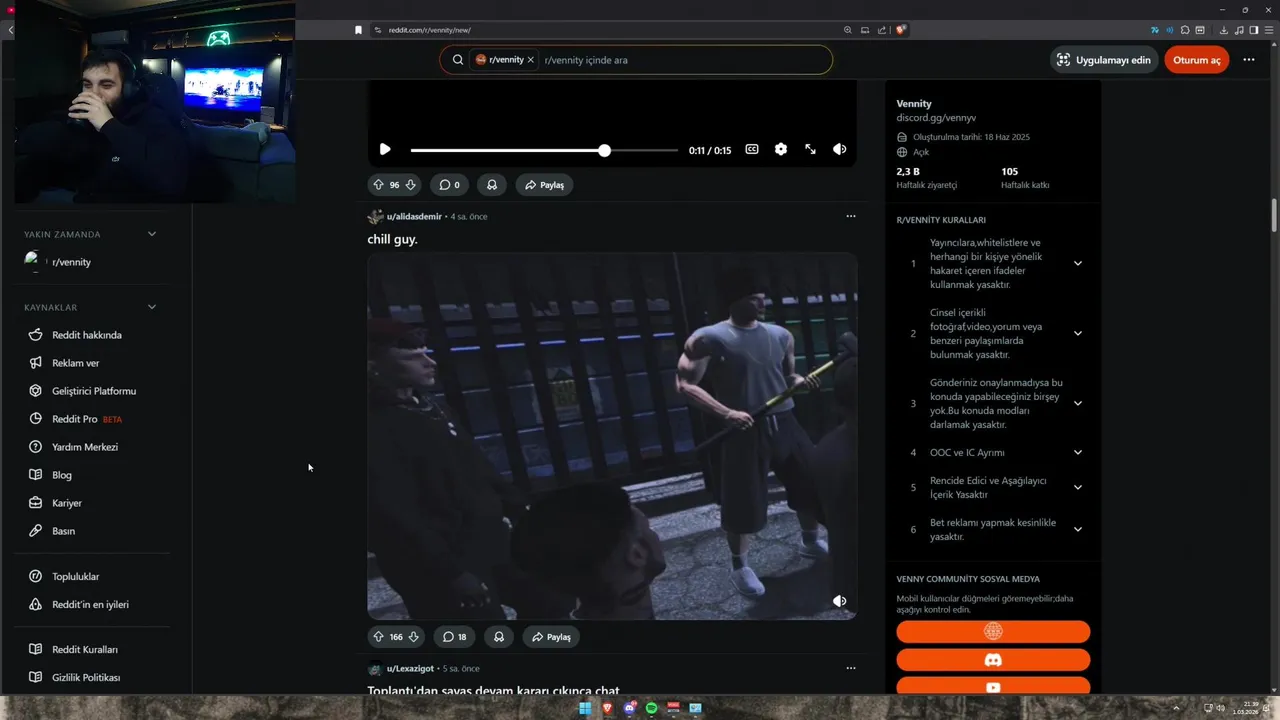
Task: Give award on chill guy post
Action: click(x=498, y=637)
